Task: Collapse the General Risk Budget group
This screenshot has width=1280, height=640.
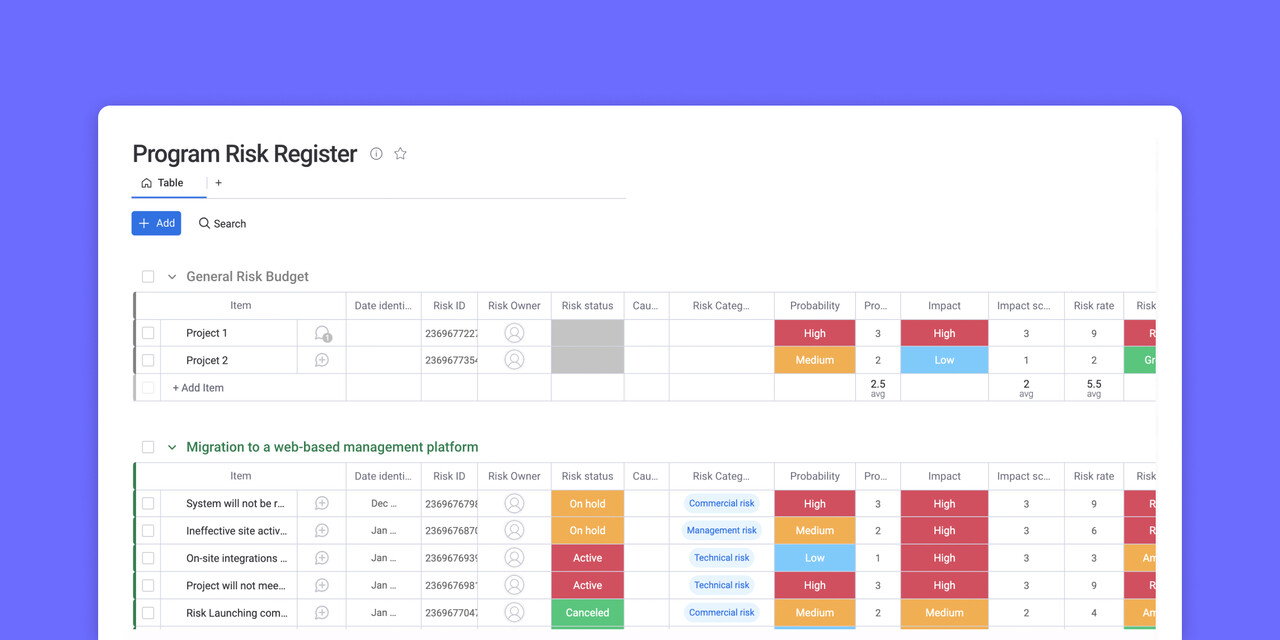Action: pos(172,277)
